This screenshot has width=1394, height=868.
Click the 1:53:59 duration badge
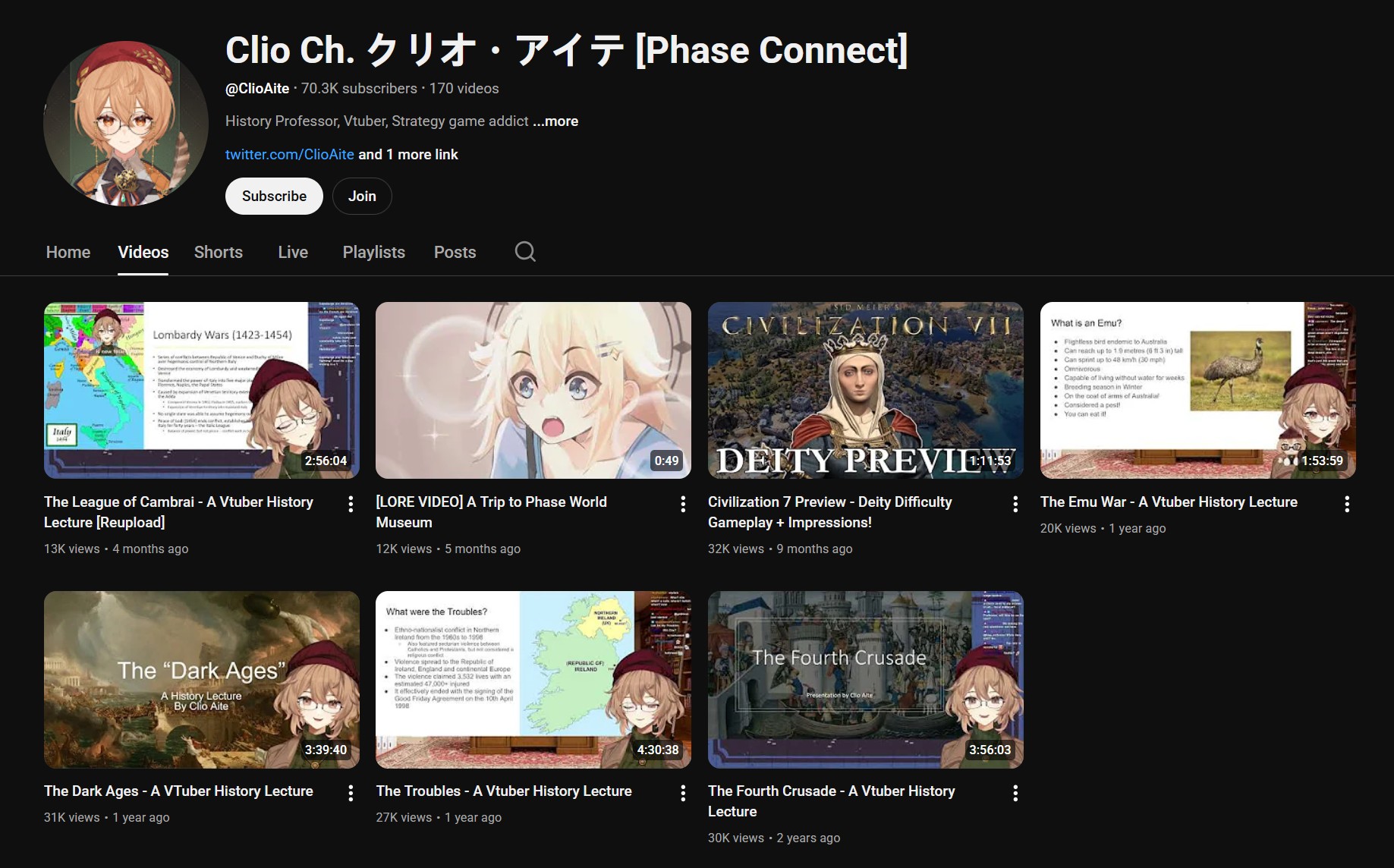1323,461
